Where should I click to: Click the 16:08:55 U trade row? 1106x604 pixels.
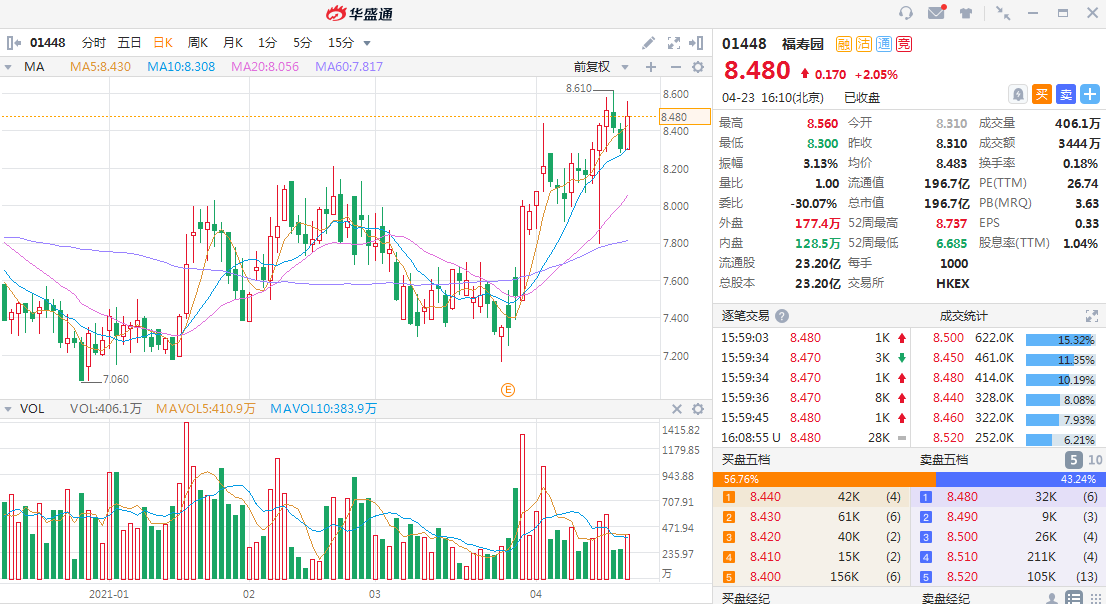[813, 437]
